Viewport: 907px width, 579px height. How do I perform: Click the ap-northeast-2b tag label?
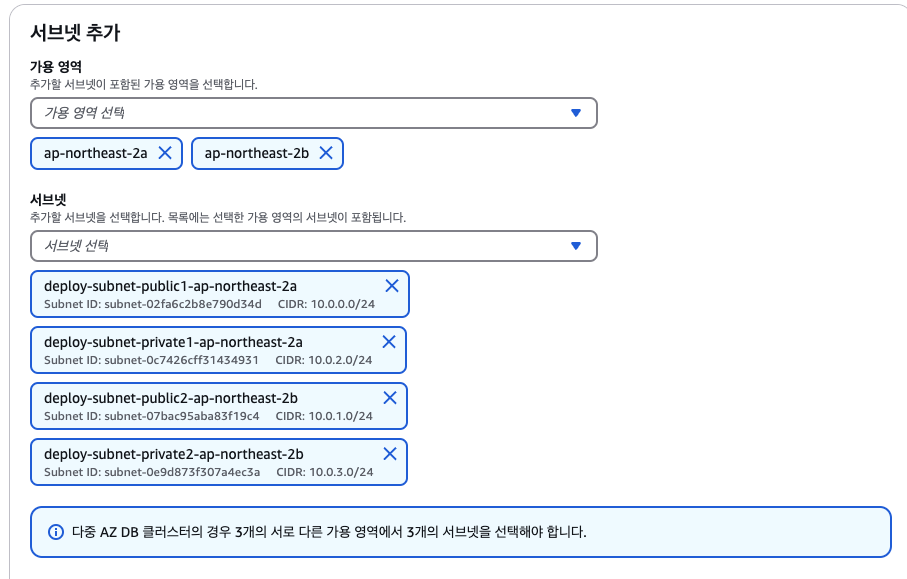[256, 153]
